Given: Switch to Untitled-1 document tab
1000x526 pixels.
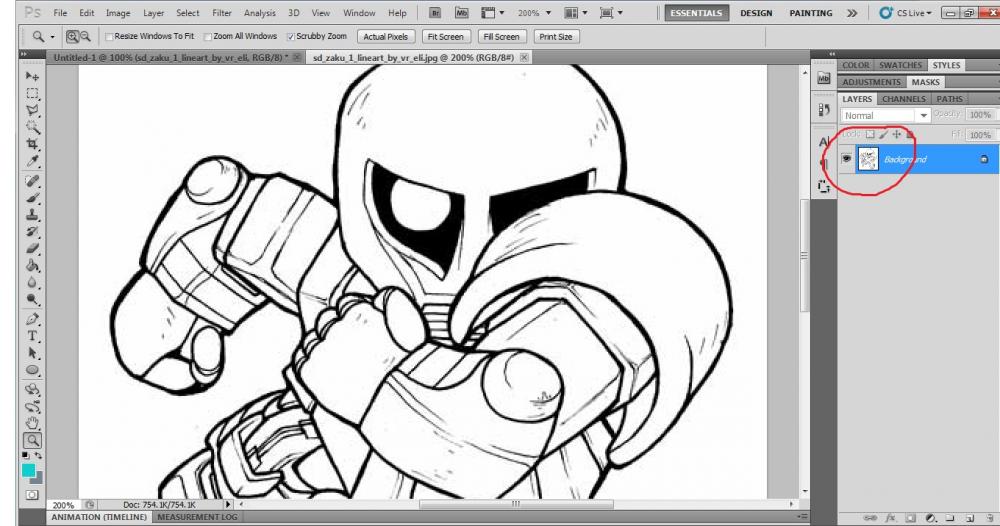Looking at the screenshot, I should coord(170,57).
